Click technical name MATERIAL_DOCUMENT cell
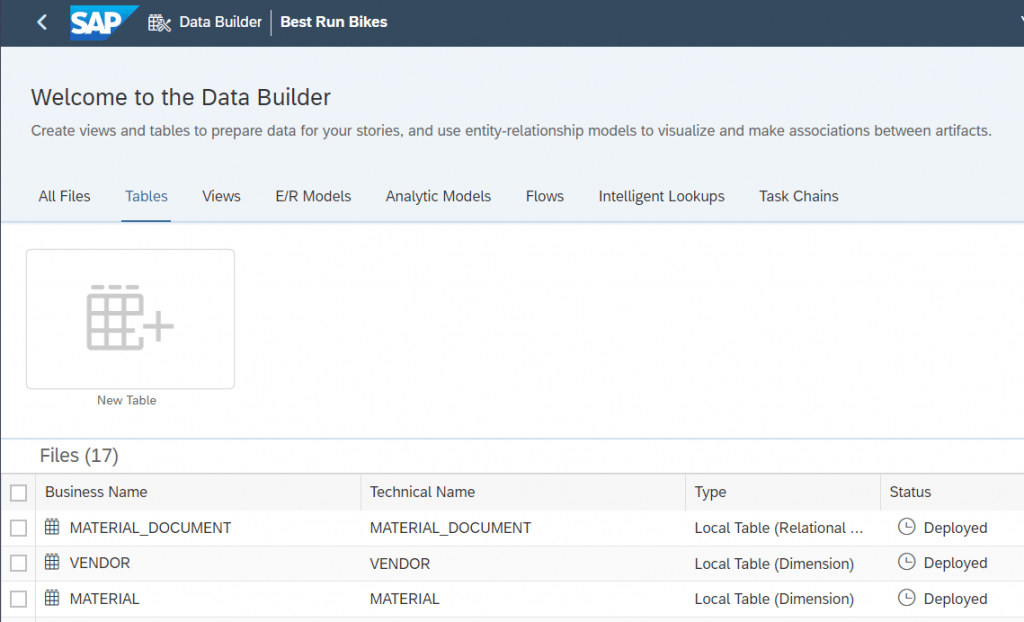The image size is (1024, 622). [450, 528]
